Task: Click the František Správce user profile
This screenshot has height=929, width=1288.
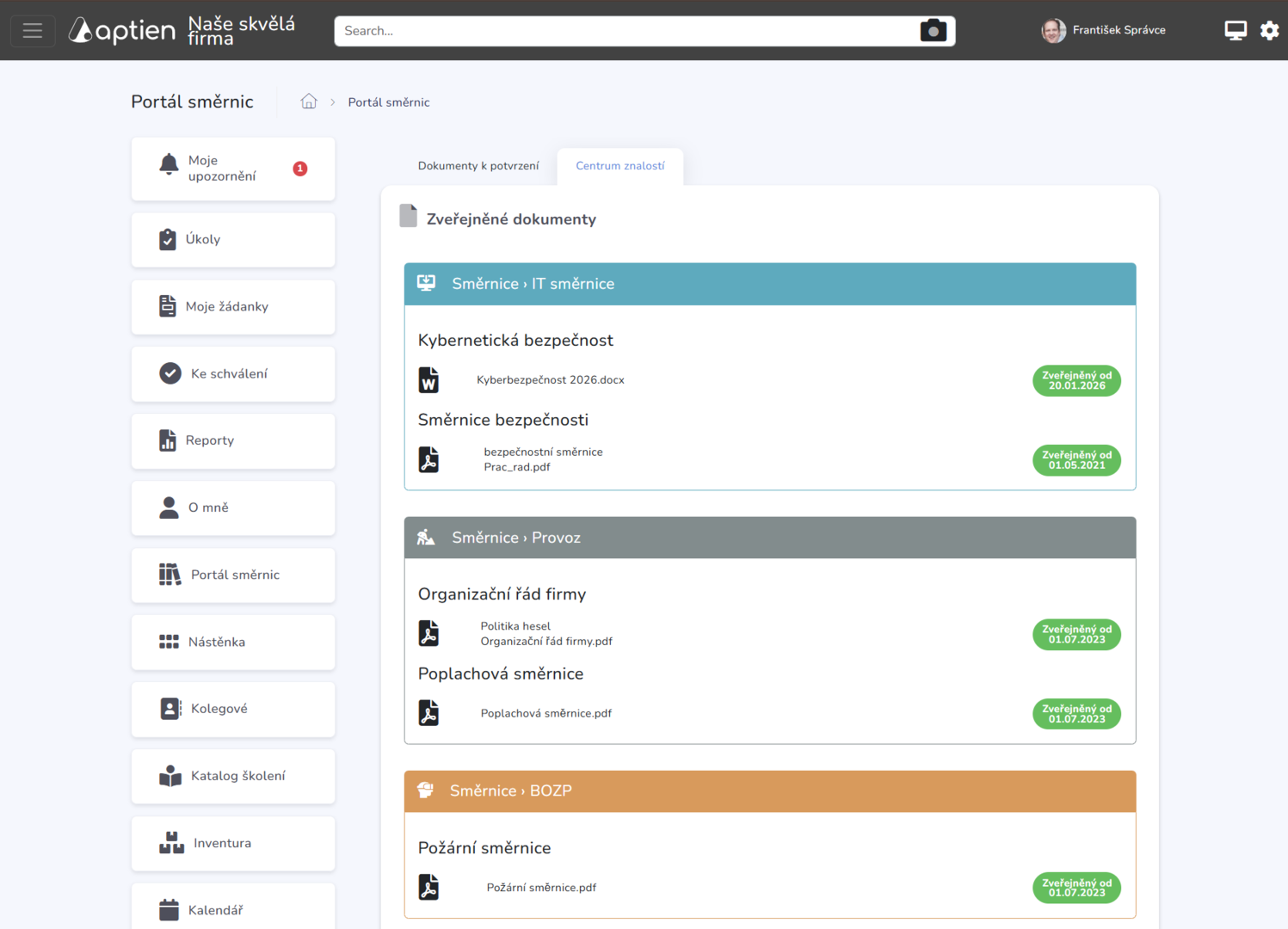Action: tap(1104, 31)
